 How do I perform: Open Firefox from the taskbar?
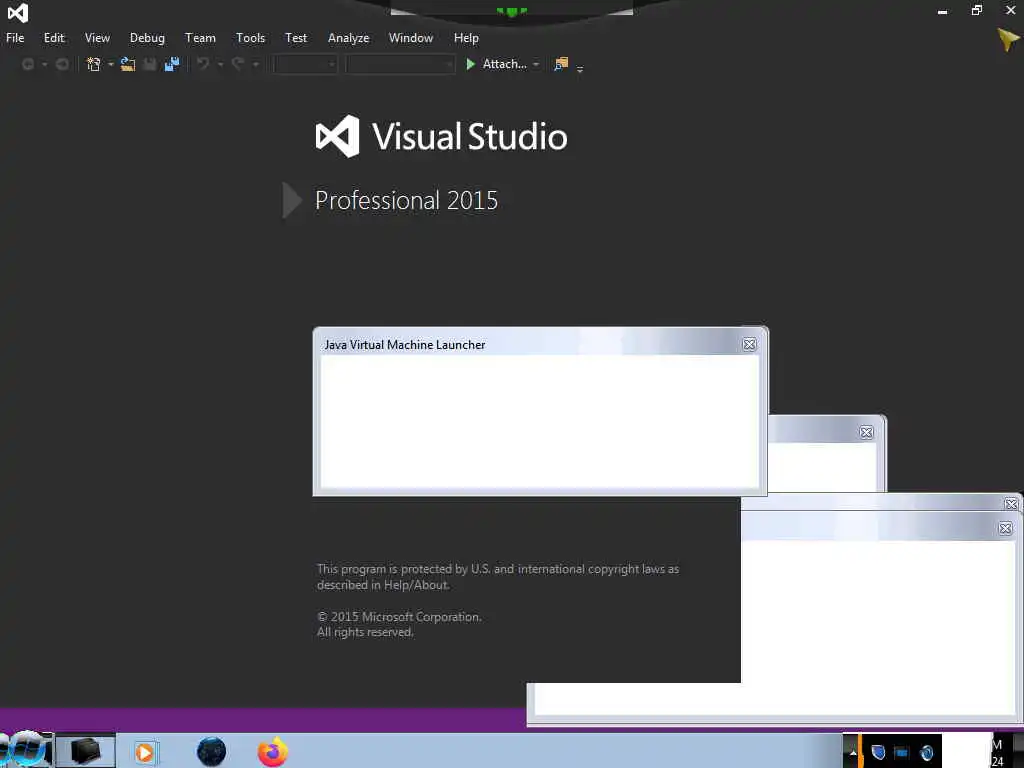click(272, 752)
